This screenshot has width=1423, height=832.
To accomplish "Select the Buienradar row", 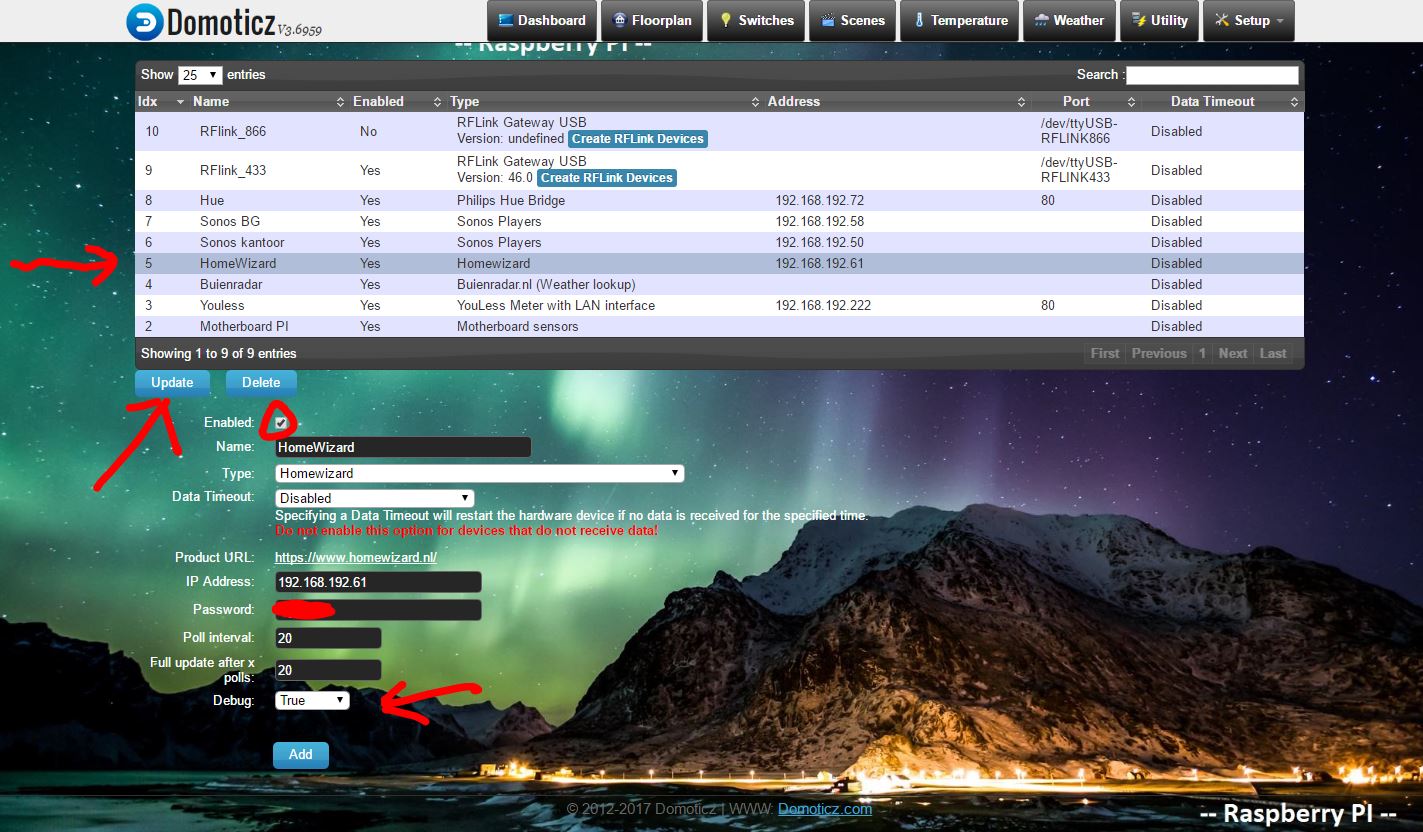I will [x=720, y=284].
